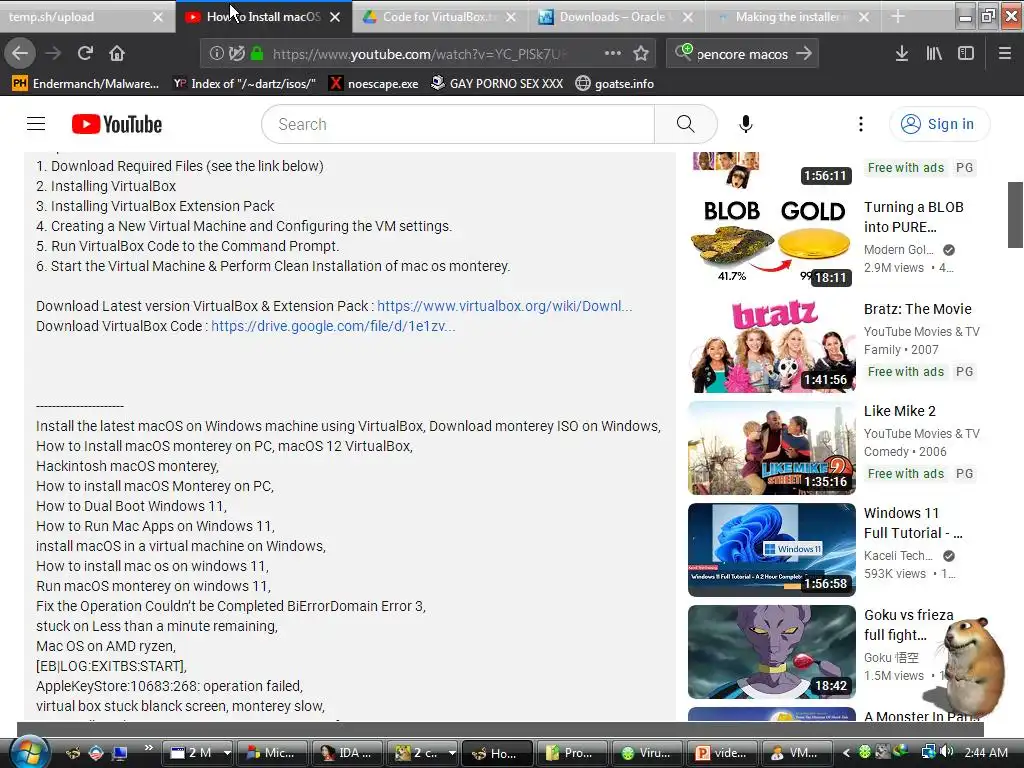The width and height of the screenshot is (1024, 768).
Task: Click the YouTube search input field
Action: [458, 124]
